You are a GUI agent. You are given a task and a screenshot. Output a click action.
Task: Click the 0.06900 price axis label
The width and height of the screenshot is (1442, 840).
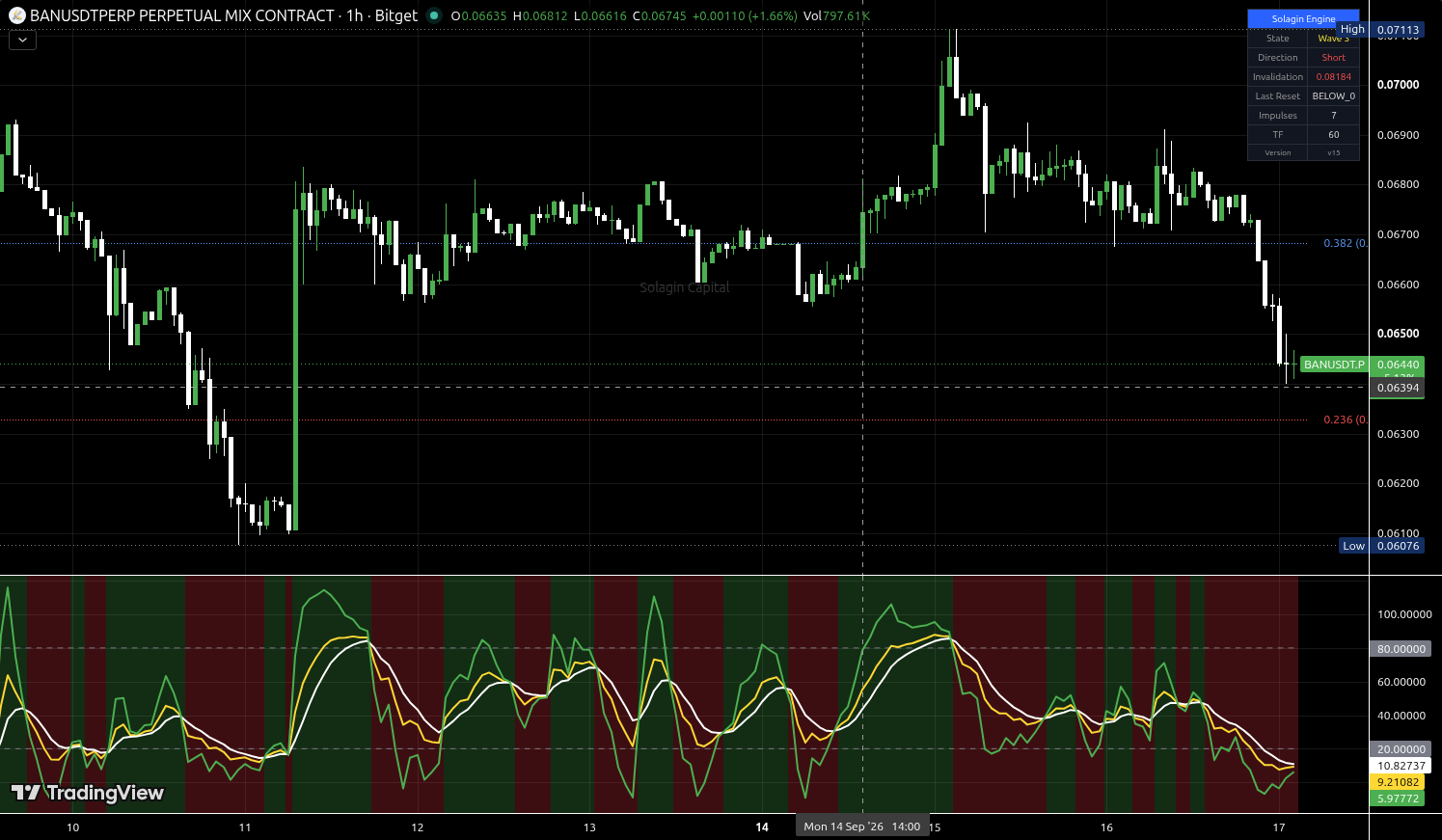(1398, 135)
